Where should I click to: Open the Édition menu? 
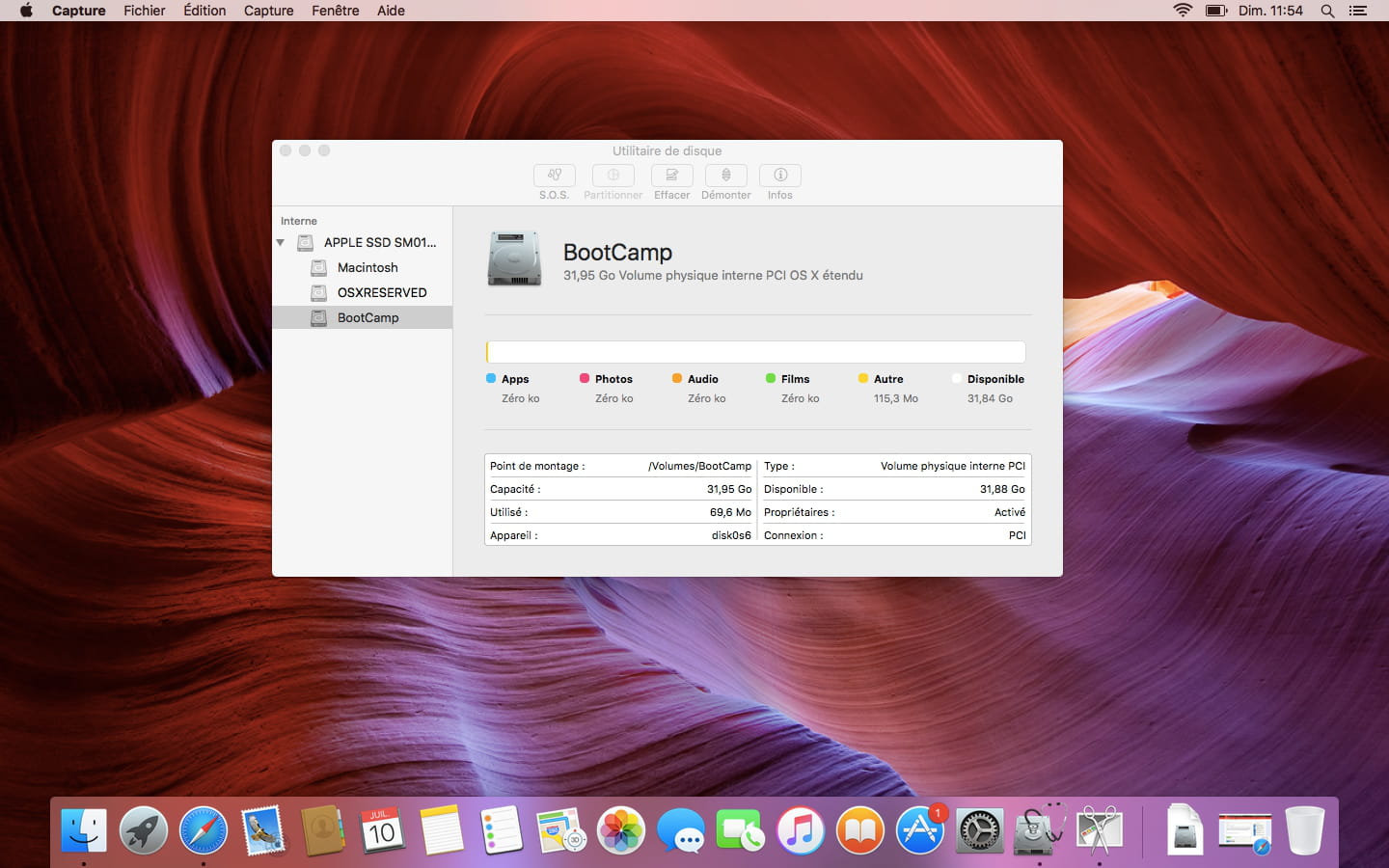[204, 11]
